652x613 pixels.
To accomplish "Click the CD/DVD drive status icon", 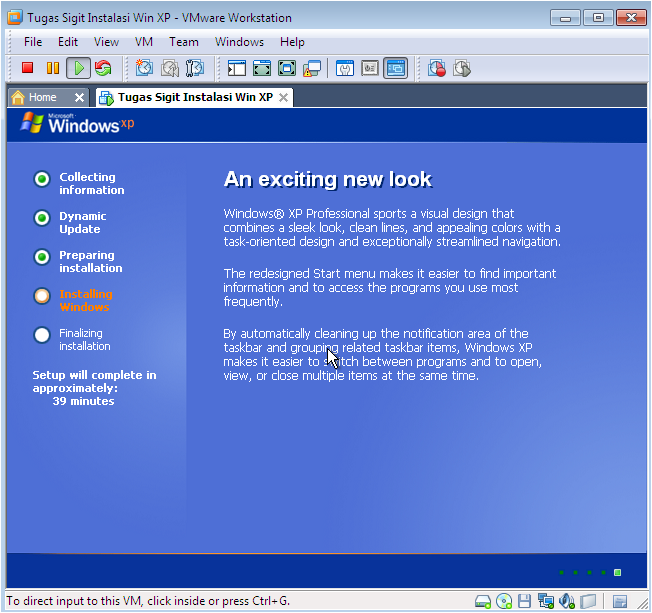I will click(x=504, y=601).
